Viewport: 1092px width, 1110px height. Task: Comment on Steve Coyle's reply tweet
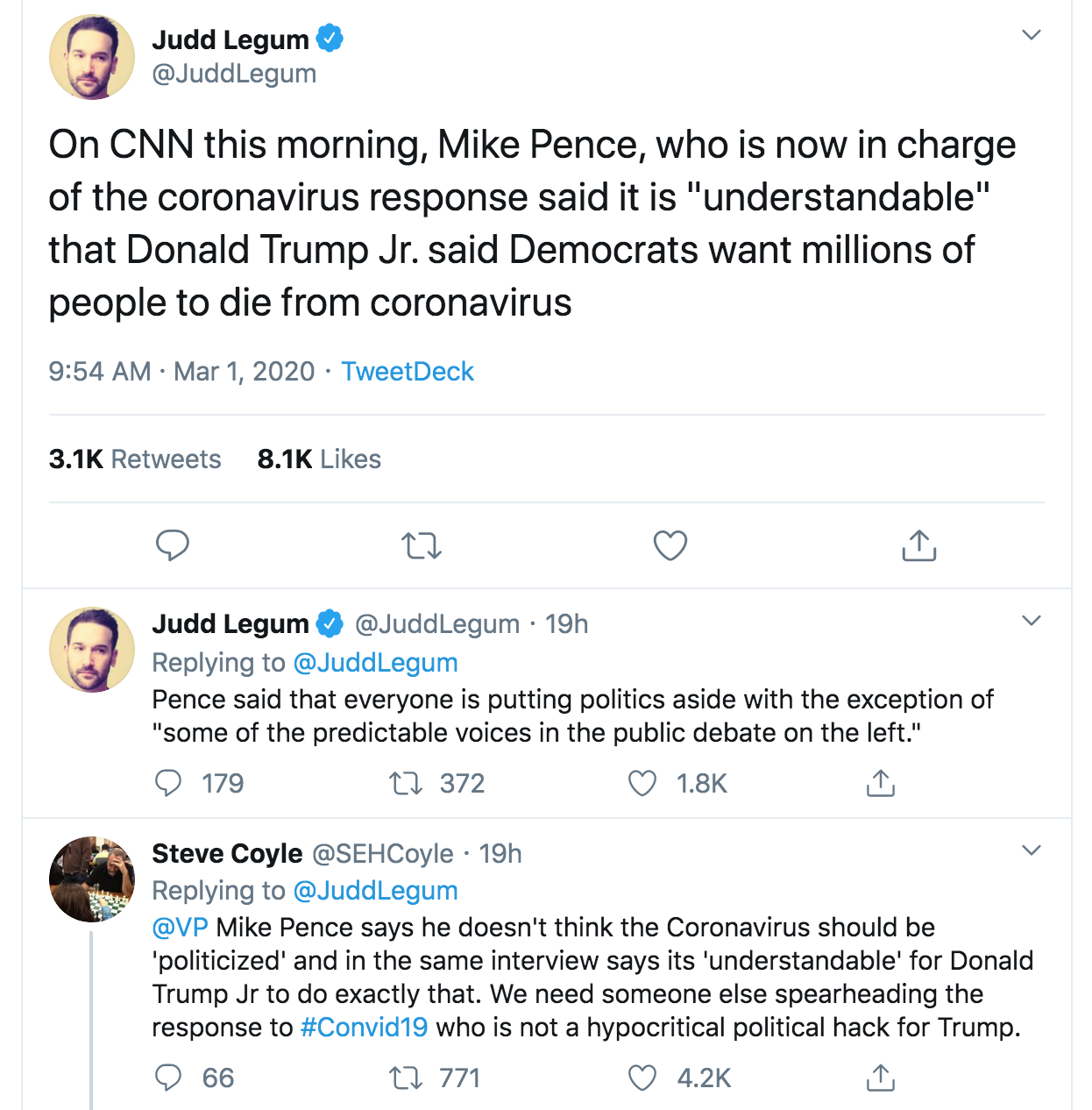coord(168,1078)
